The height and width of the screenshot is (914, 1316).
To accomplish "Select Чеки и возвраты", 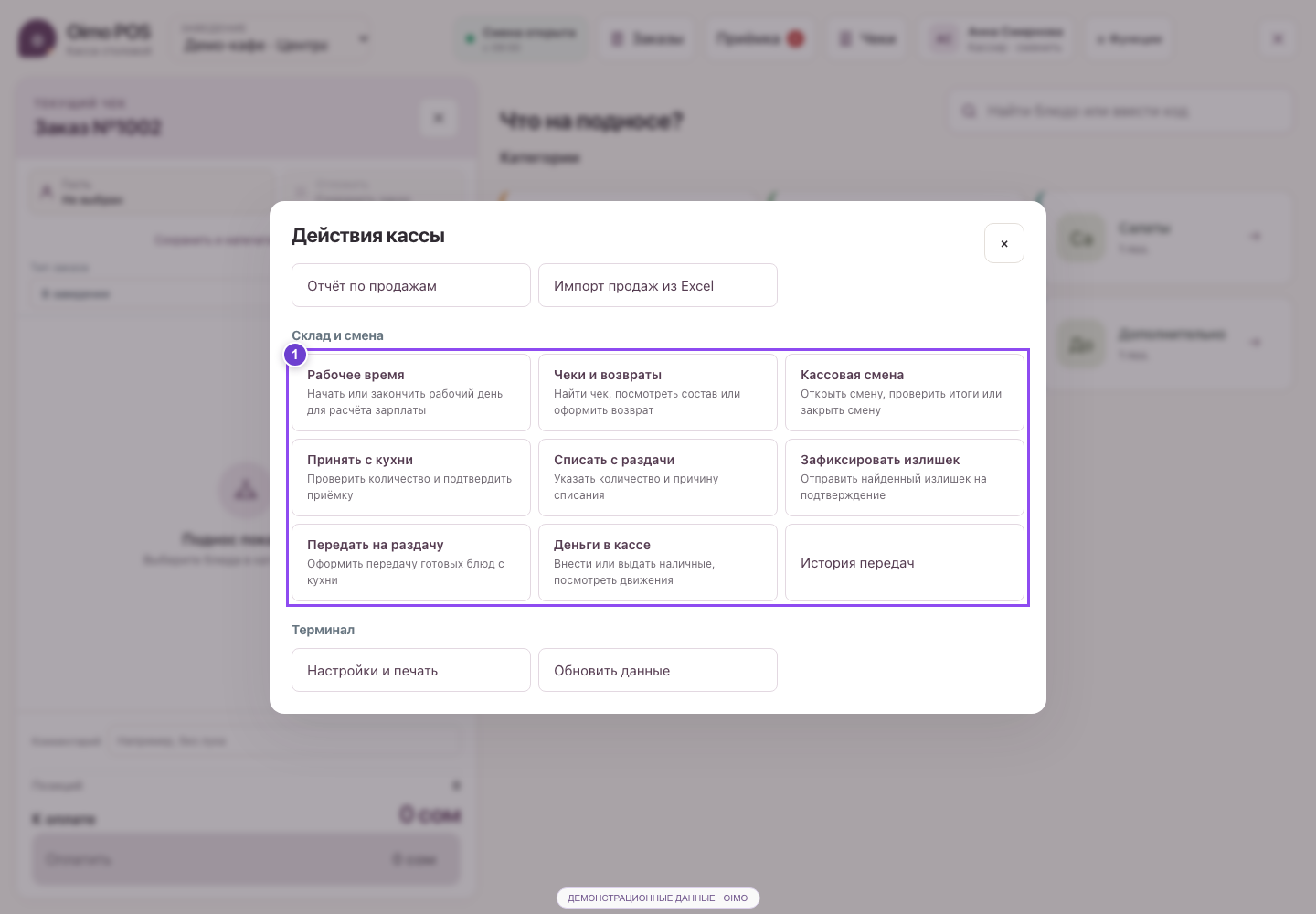I will point(658,392).
